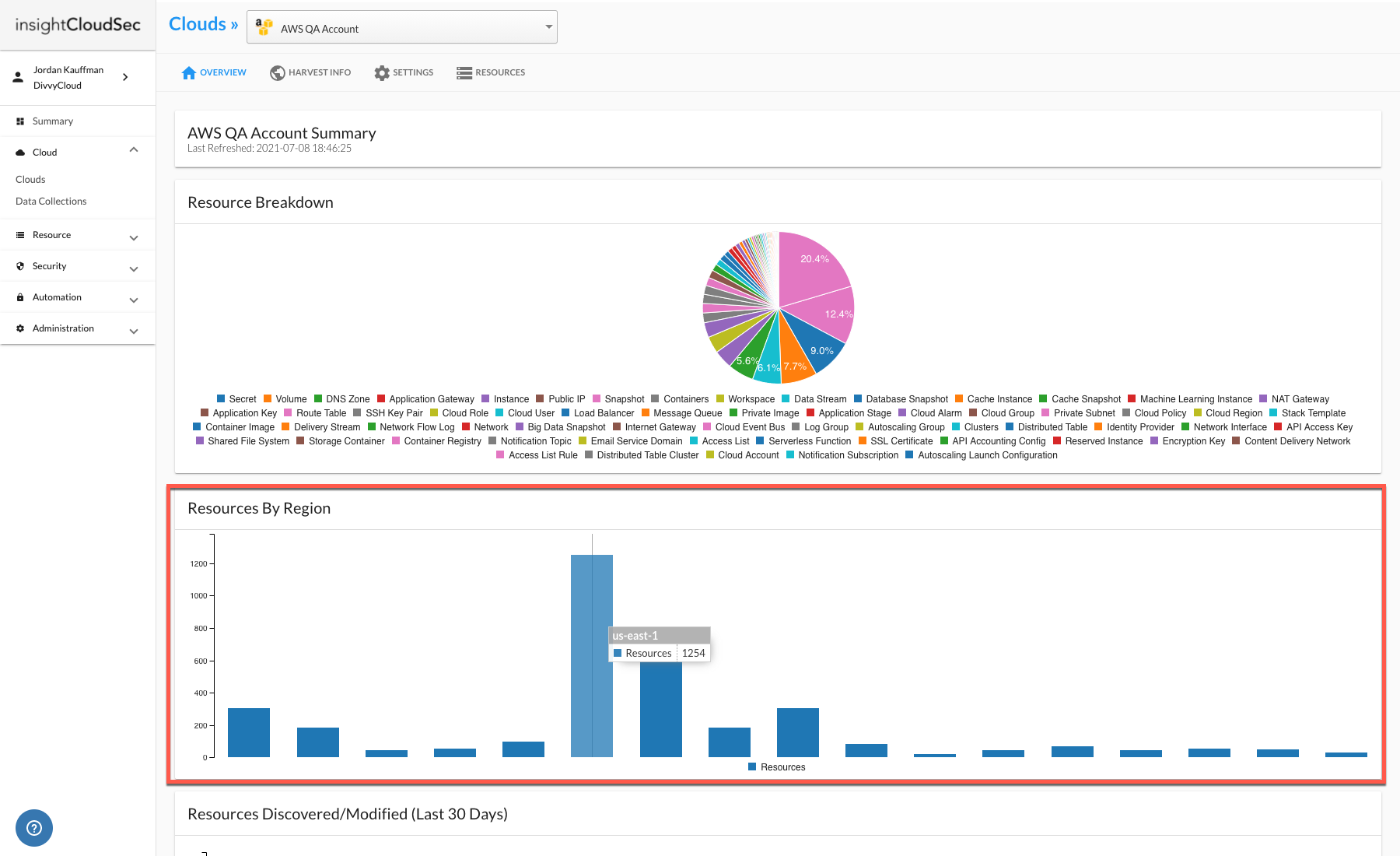Expand the Administration sidebar section
Image resolution: width=1400 pixels, height=856 pixels.
(134, 331)
